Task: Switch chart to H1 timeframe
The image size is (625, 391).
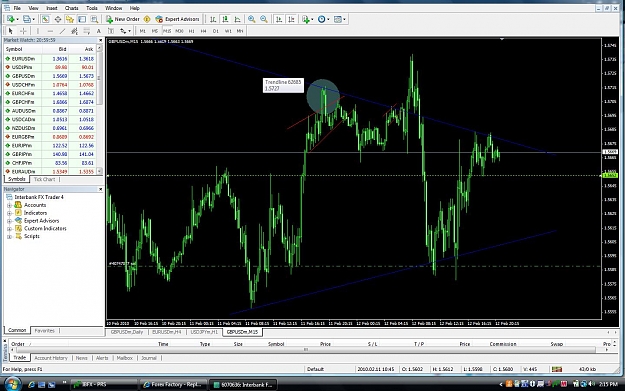Action: [191, 31]
